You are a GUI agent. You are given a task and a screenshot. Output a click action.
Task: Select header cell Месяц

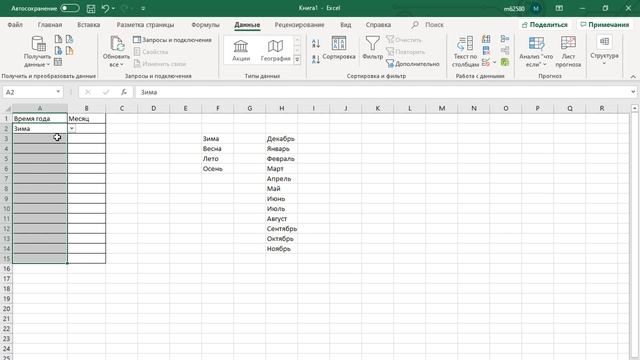[87, 118]
